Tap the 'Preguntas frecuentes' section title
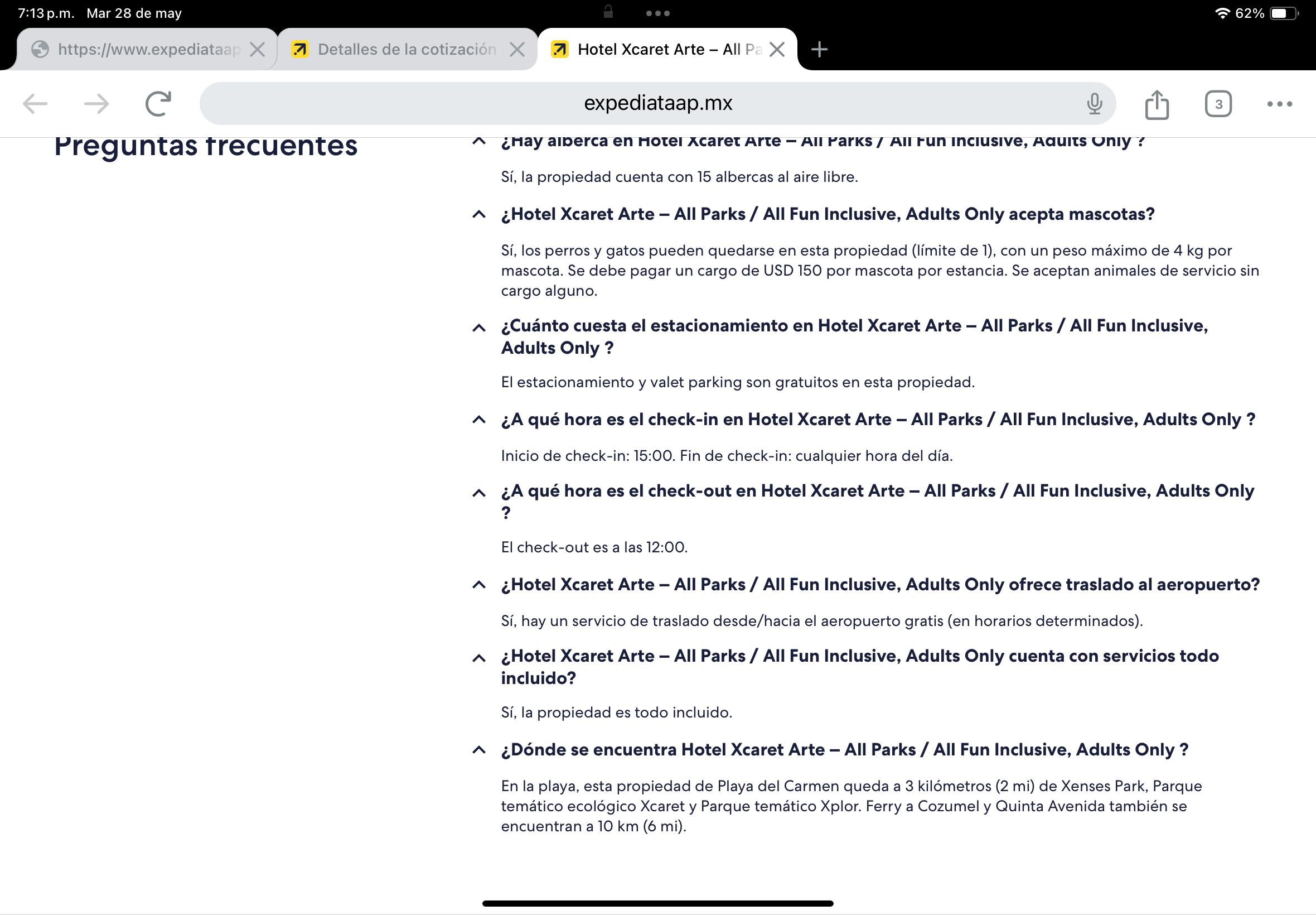1316x915 pixels. (x=206, y=148)
